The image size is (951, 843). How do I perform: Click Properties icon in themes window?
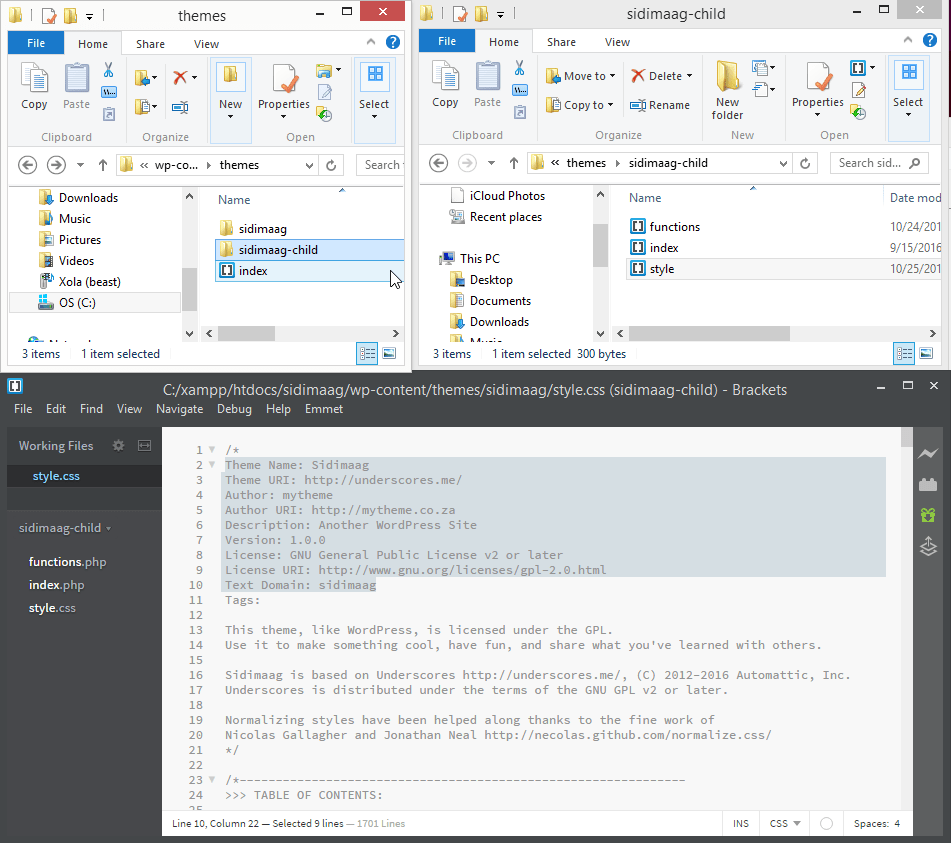point(284,79)
